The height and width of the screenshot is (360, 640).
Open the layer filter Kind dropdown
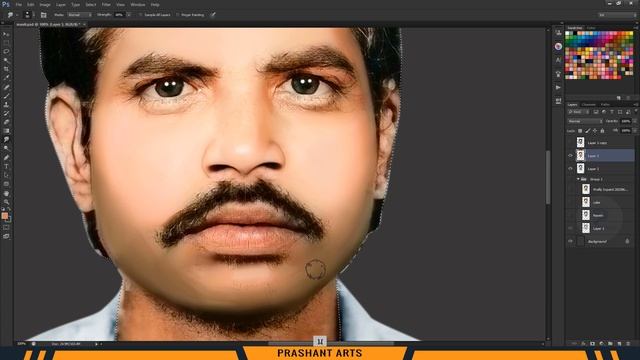(578, 112)
